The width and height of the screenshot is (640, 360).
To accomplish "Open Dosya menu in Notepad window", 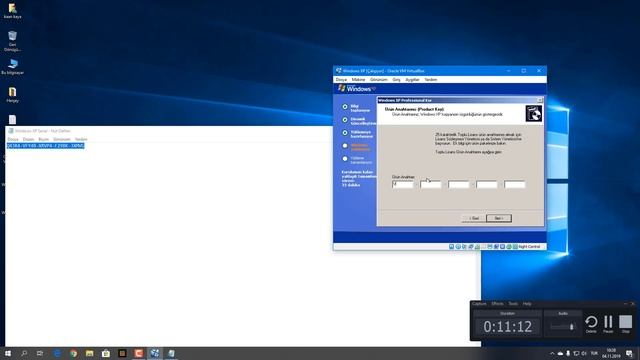I will [x=13, y=139].
